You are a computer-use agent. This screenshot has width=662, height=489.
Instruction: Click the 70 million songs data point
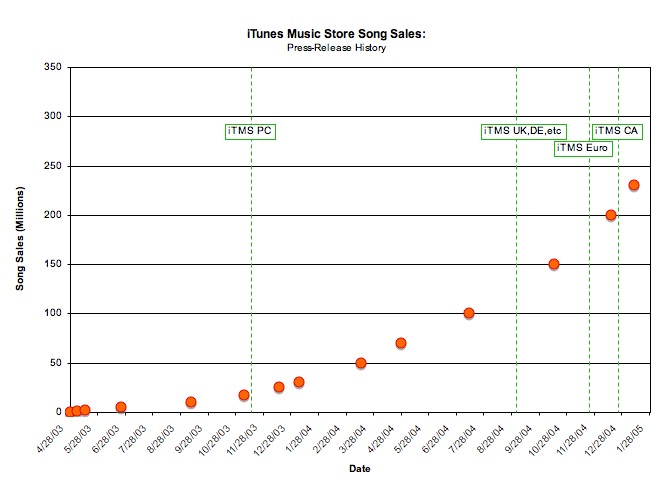(x=401, y=343)
